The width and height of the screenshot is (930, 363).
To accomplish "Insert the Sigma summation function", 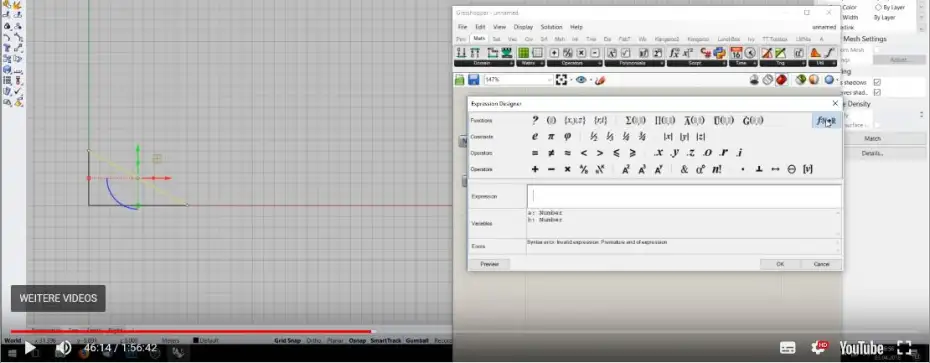I will (635, 120).
